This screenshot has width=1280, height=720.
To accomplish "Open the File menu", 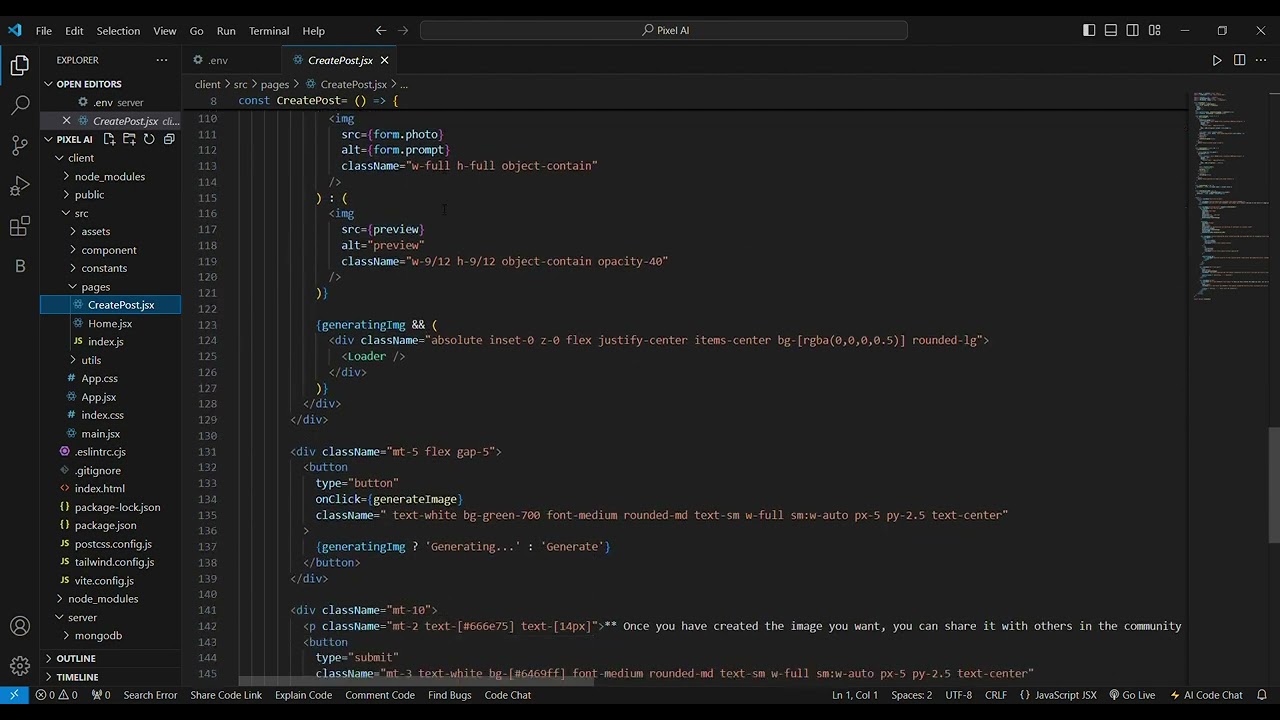I will click(x=44, y=31).
